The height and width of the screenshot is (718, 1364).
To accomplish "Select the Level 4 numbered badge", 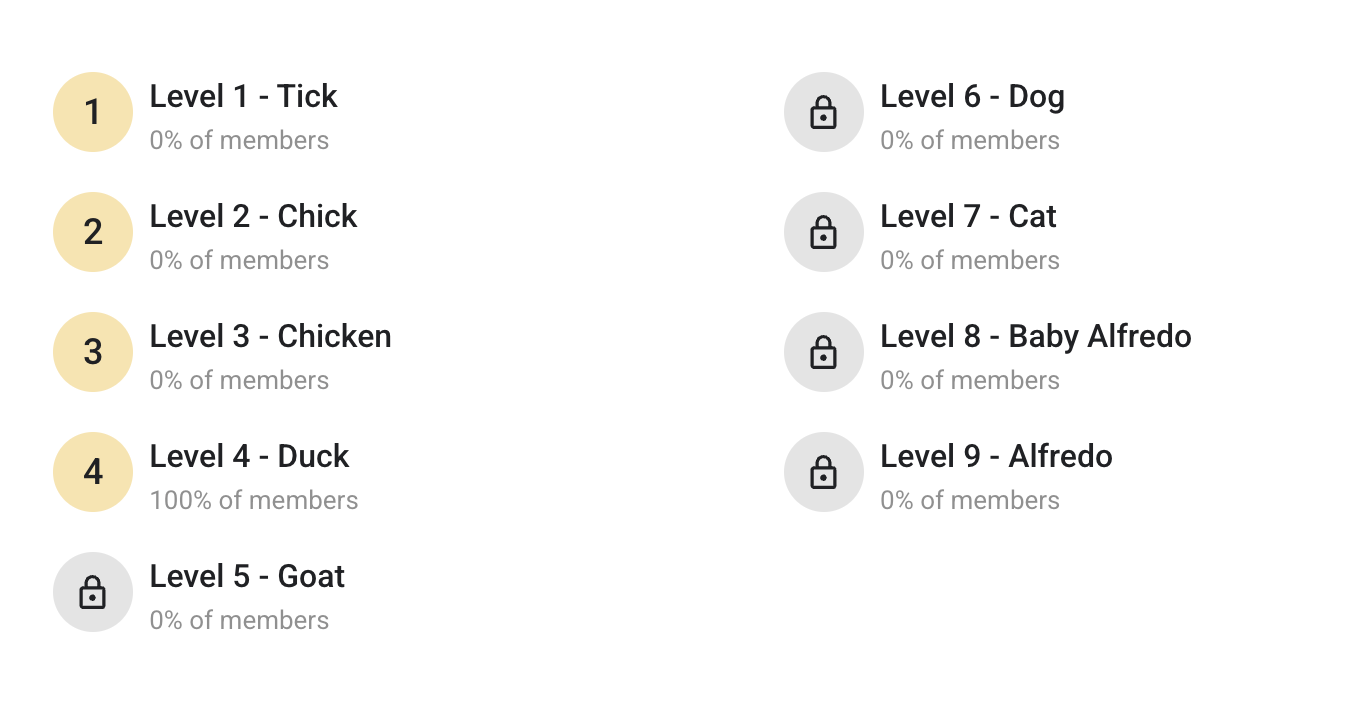I will pyautogui.click(x=93, y=472).
